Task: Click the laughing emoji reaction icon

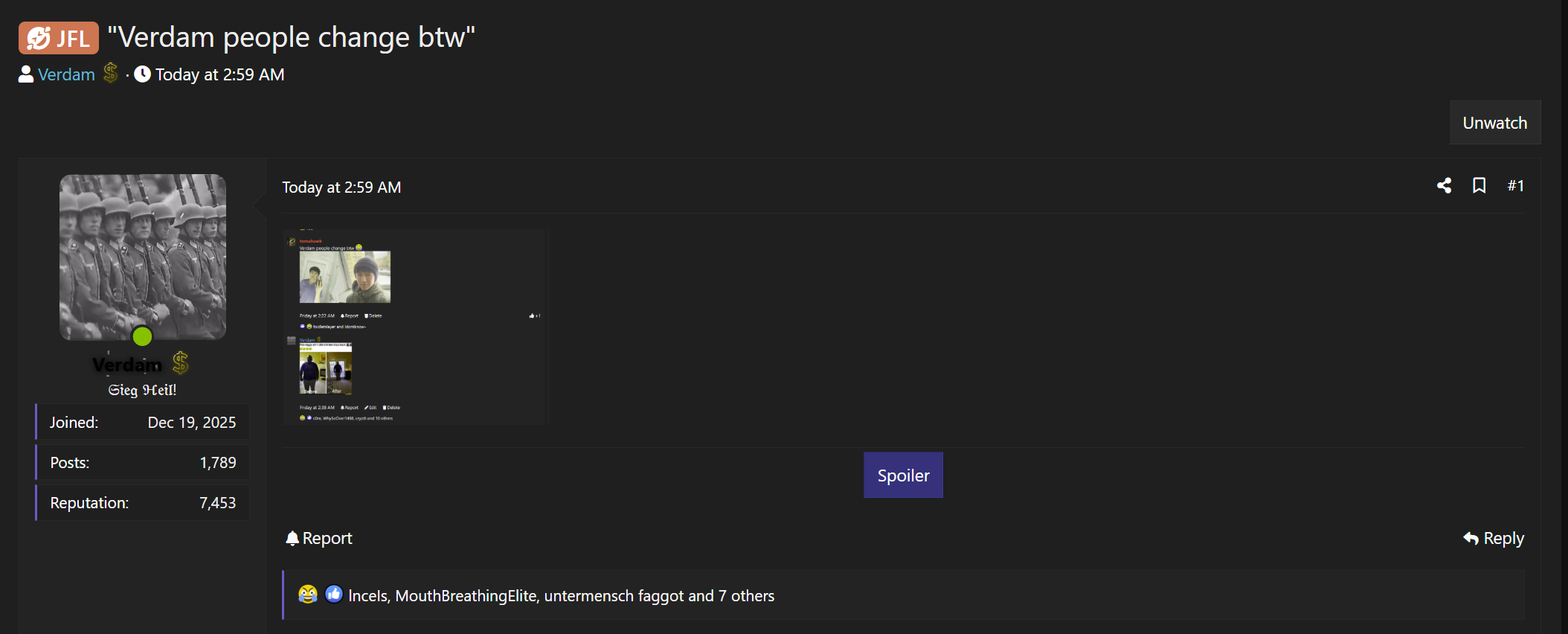Action: [x=307, y=595]
